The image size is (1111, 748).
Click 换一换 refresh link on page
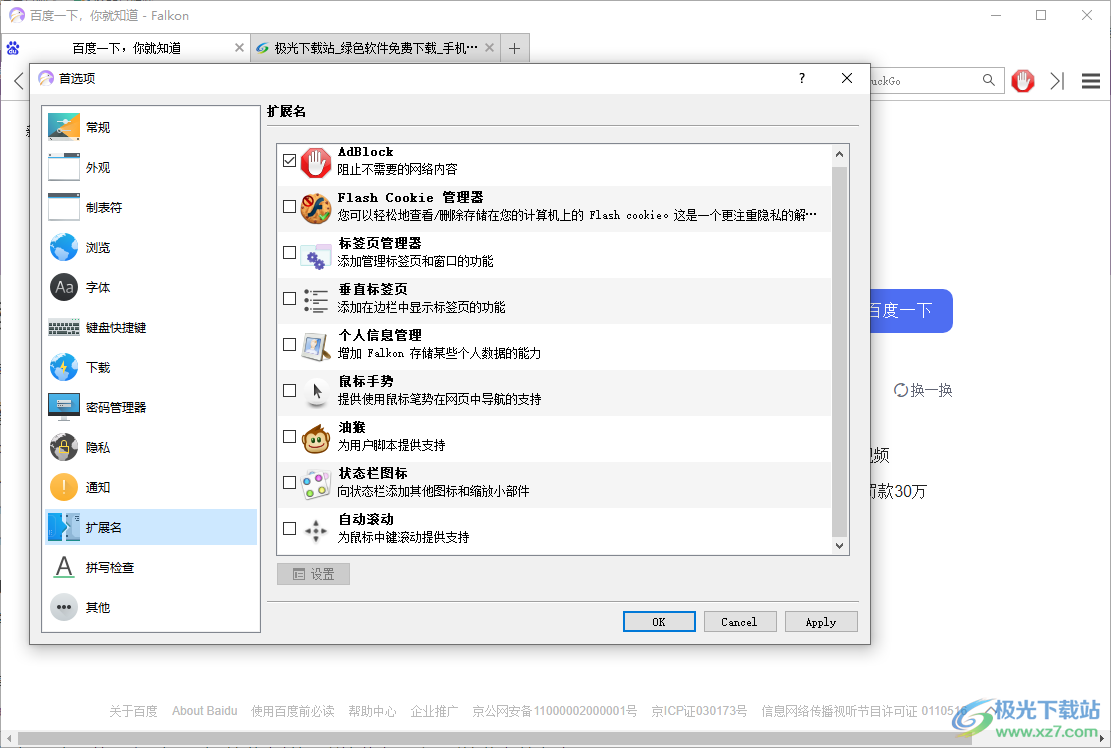[923, 390]
